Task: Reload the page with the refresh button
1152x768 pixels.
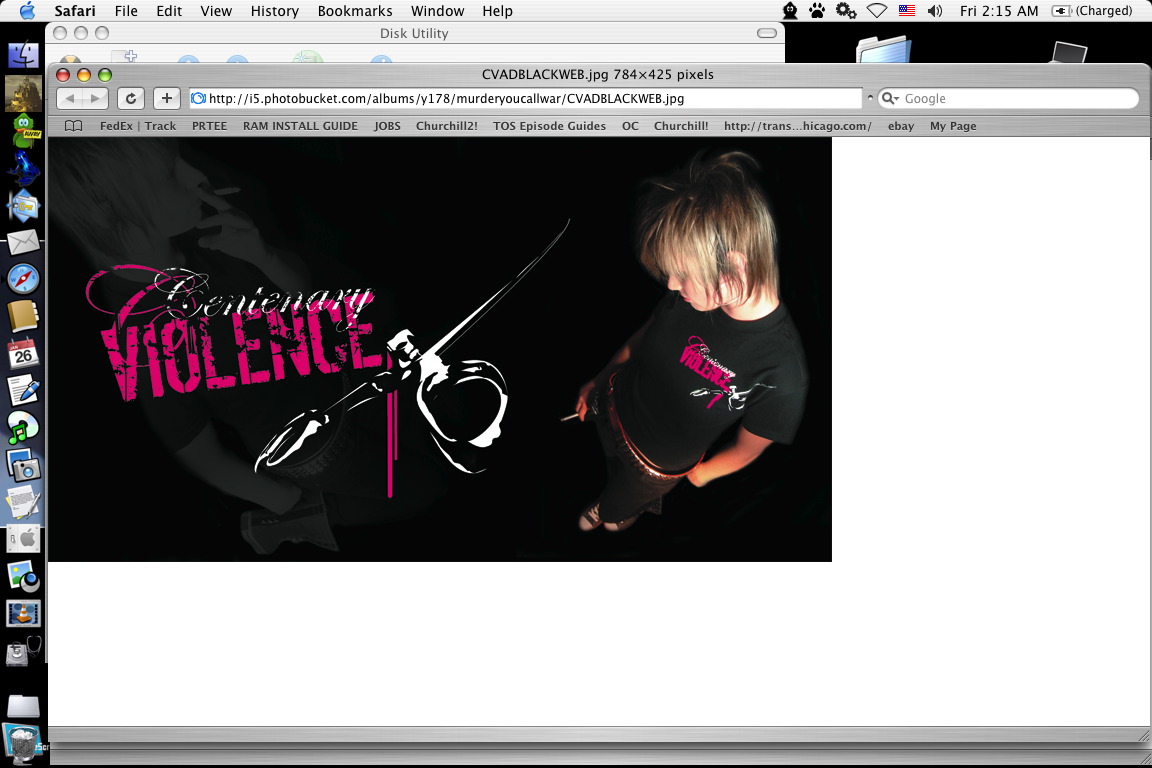Action: 131,98
